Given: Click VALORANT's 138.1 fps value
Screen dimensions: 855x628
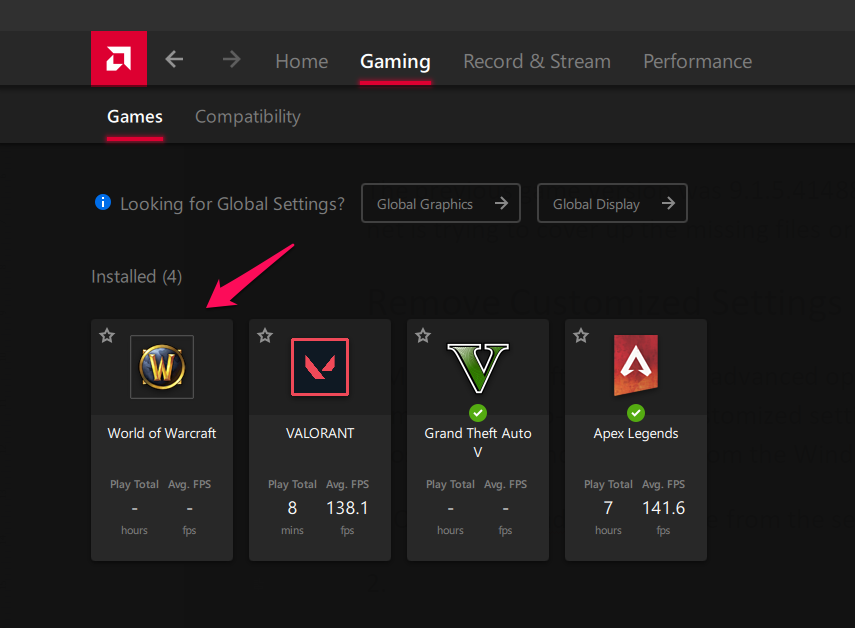Looking at the screenshot, I should pos(347,508).
